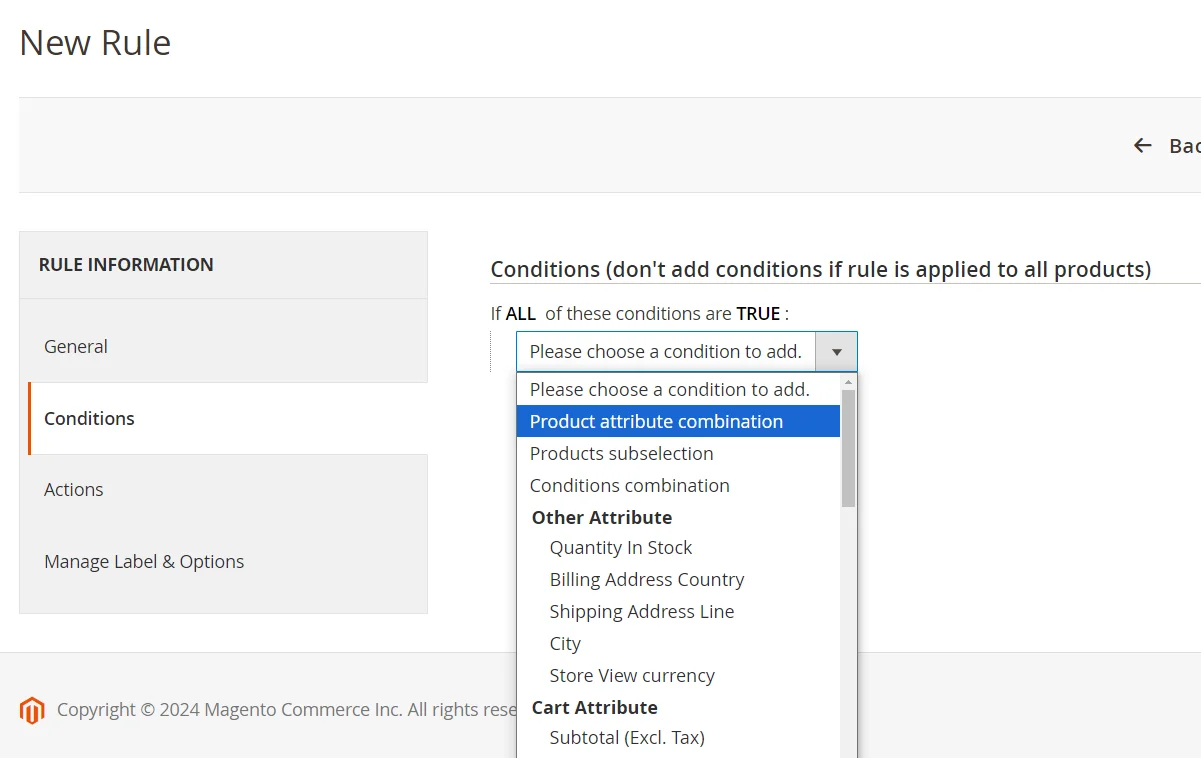
Task: Go to the Actions tab
Action: (74, 490)
